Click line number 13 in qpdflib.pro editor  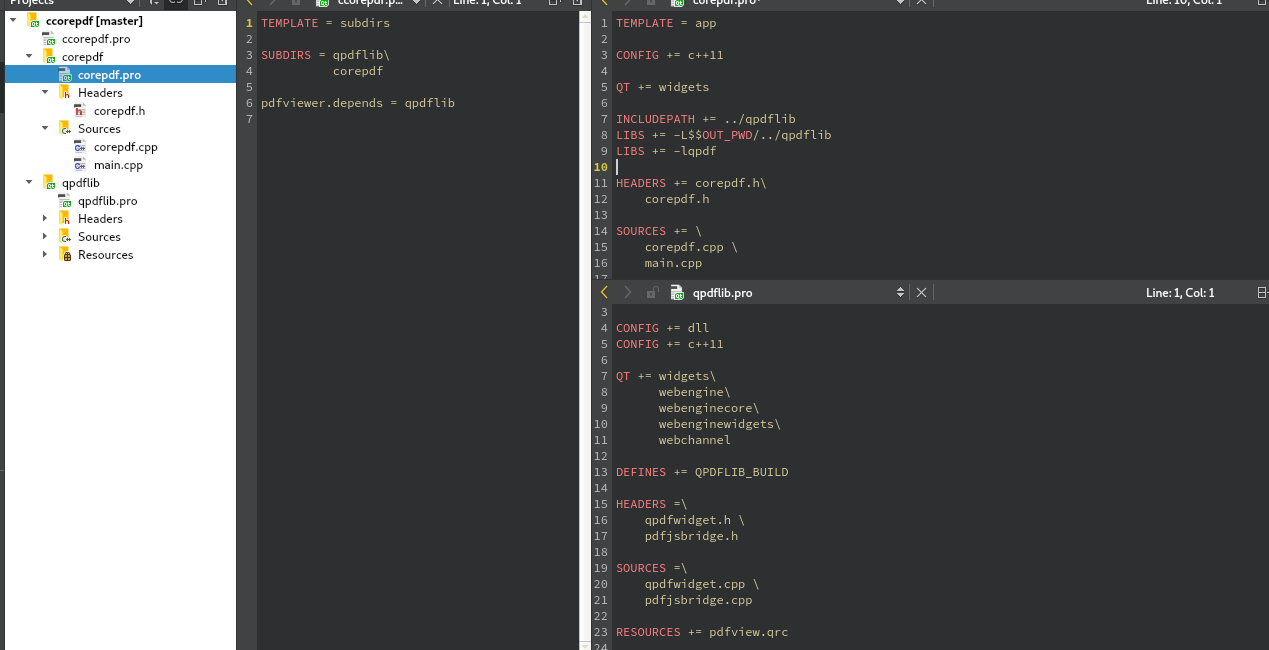tap(601, 472)
